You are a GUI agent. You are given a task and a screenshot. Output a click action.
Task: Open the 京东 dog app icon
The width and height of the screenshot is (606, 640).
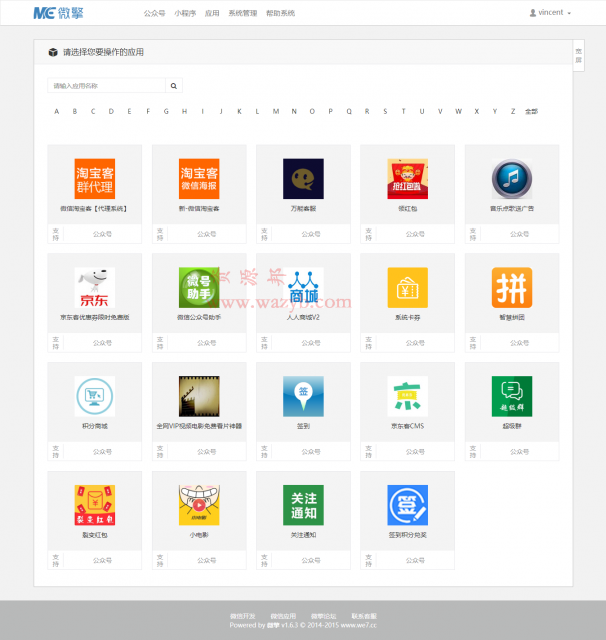(95, 287)
